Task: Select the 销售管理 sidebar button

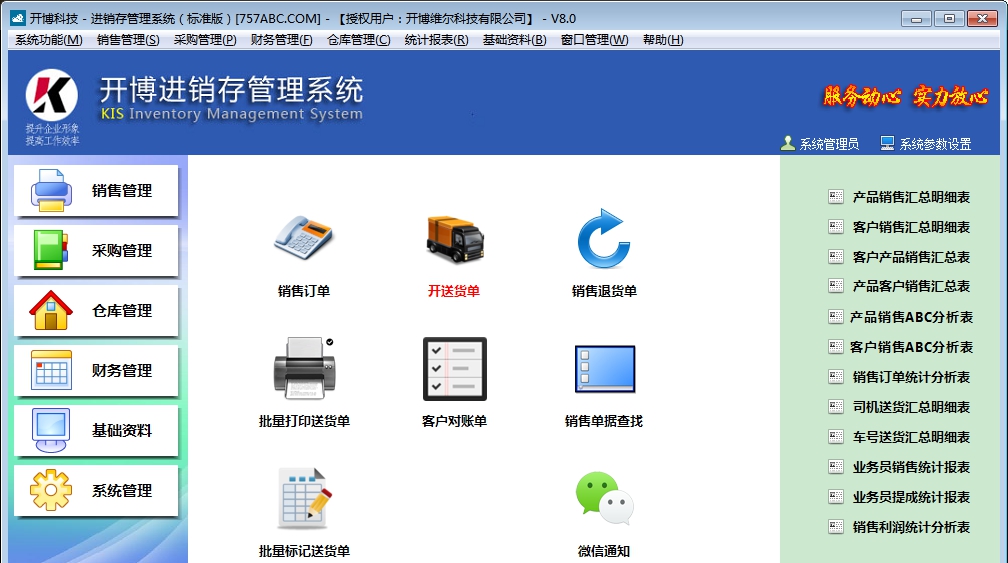Action: (96, 190)
